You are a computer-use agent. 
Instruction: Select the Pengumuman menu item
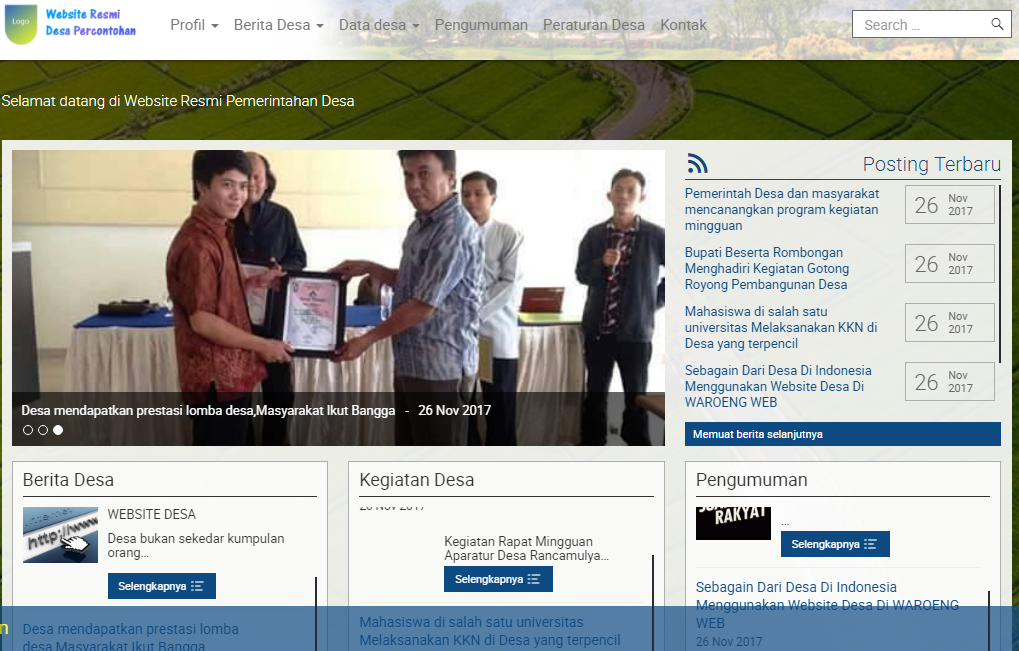click(x=481, y=24)
